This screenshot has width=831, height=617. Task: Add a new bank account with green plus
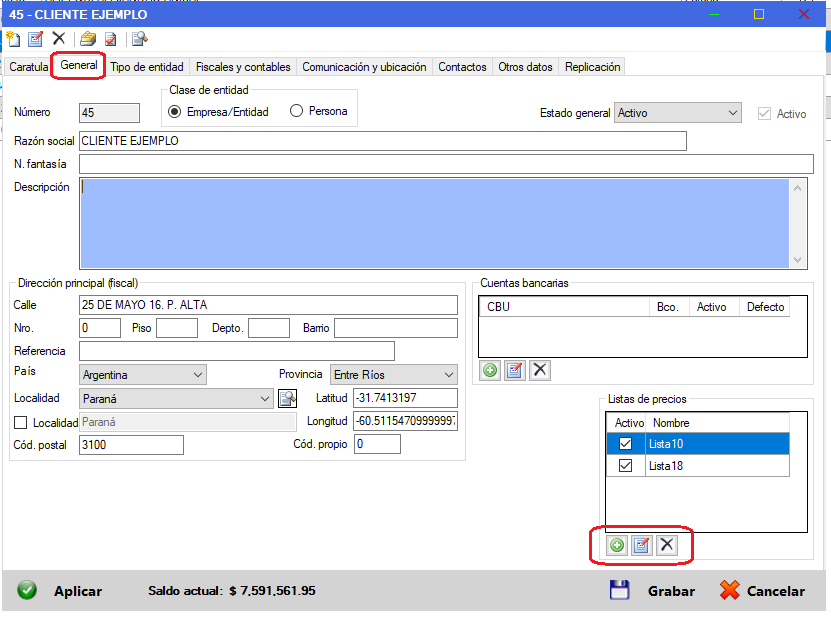[x=490, y=370]
